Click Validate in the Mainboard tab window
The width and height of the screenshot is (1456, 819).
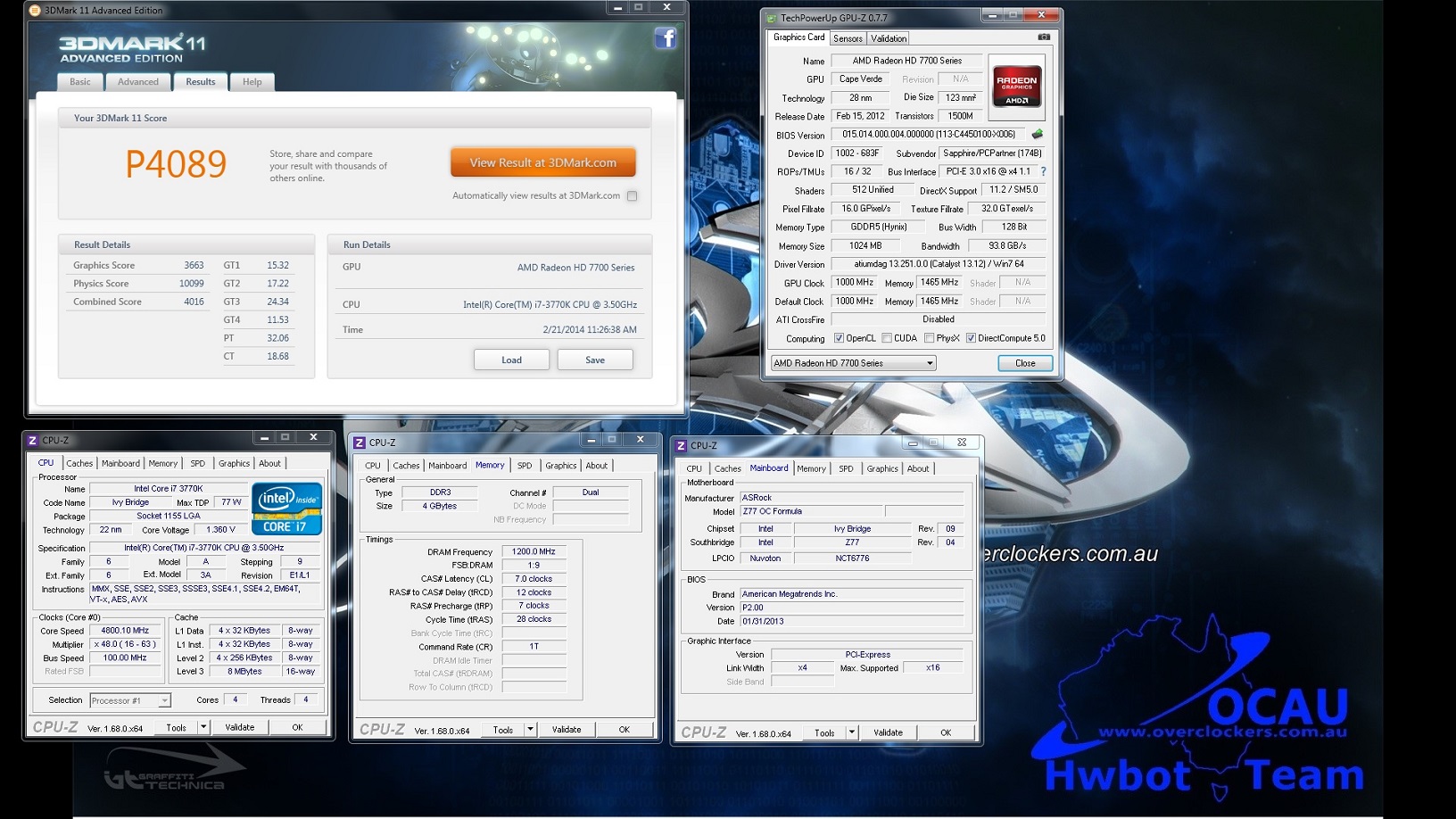click(x=888, y=732)
